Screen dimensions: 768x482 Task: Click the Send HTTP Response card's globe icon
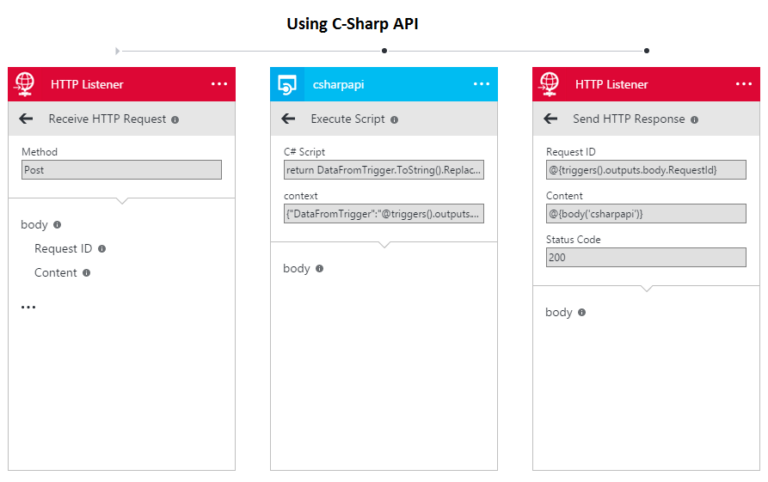point(549,84)
